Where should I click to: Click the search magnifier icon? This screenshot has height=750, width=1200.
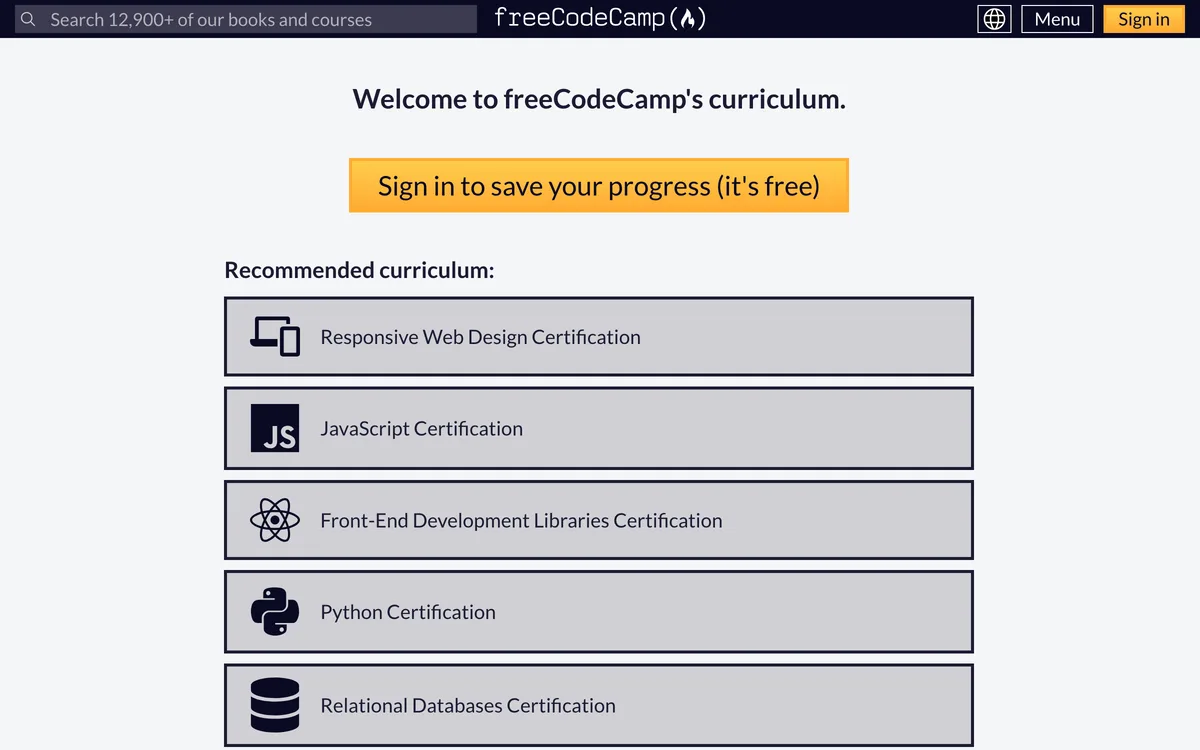[28, 19]
